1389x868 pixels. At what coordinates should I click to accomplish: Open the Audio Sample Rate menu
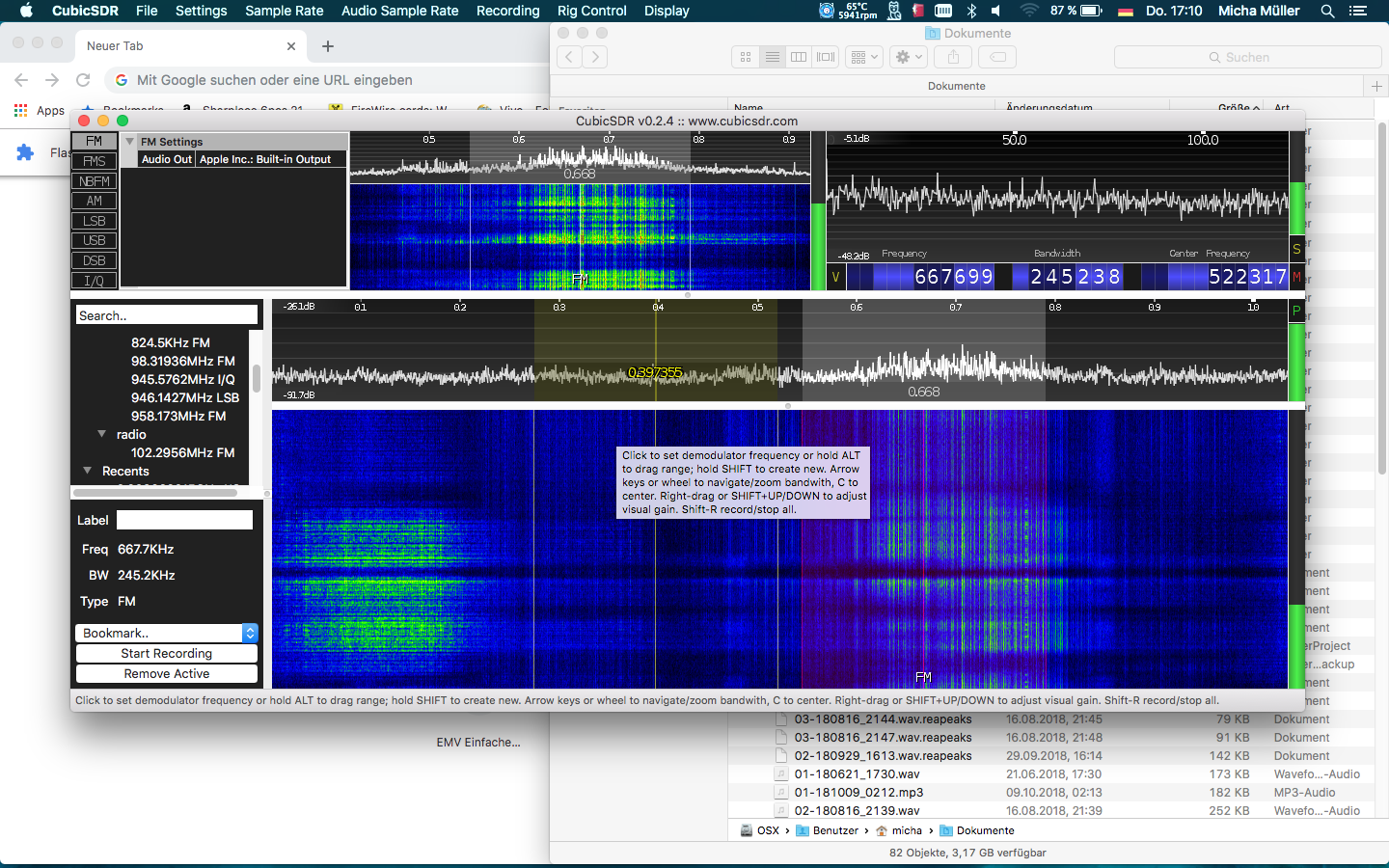pos(400,11)
